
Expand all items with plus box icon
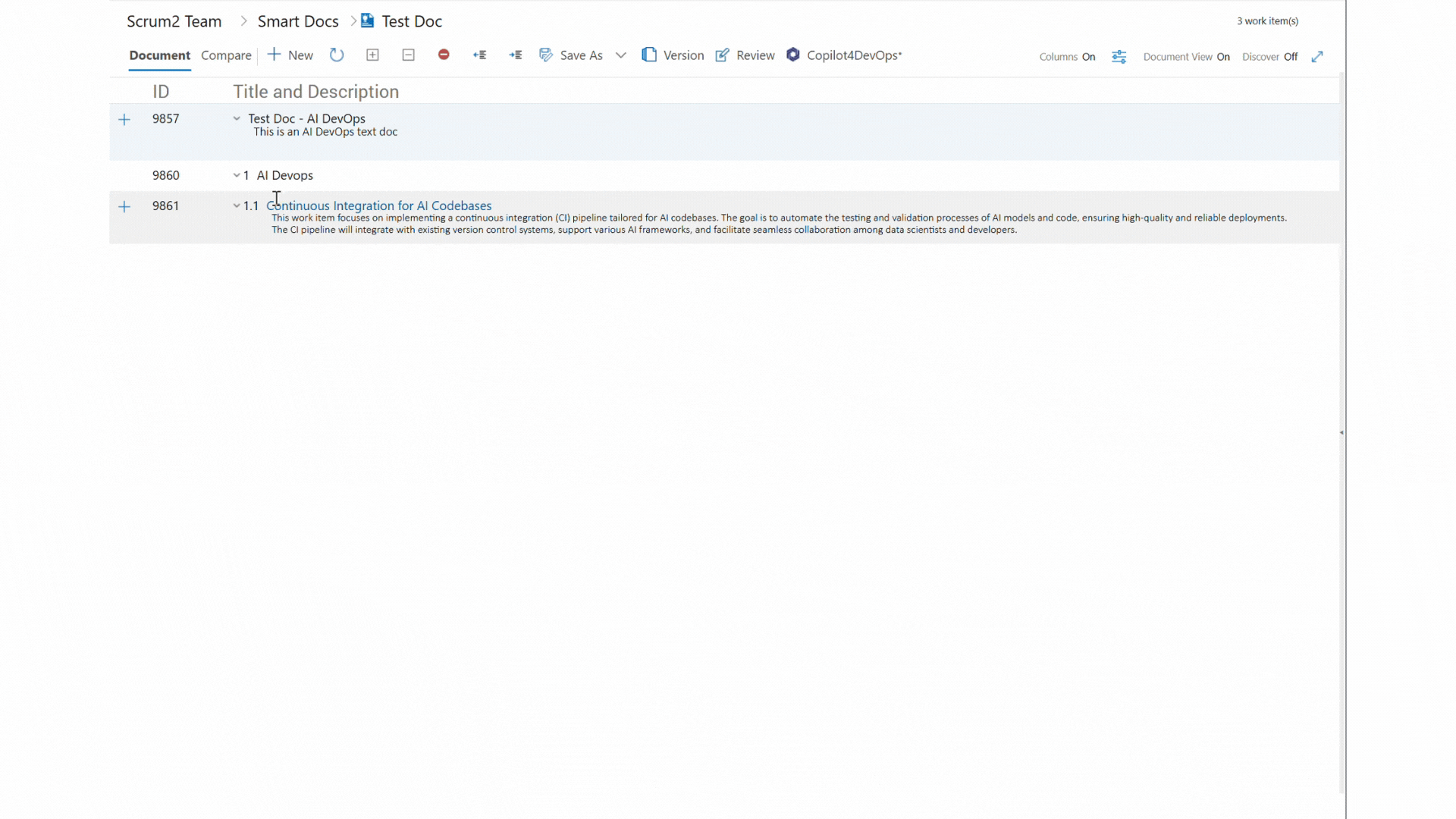[372, 55]
